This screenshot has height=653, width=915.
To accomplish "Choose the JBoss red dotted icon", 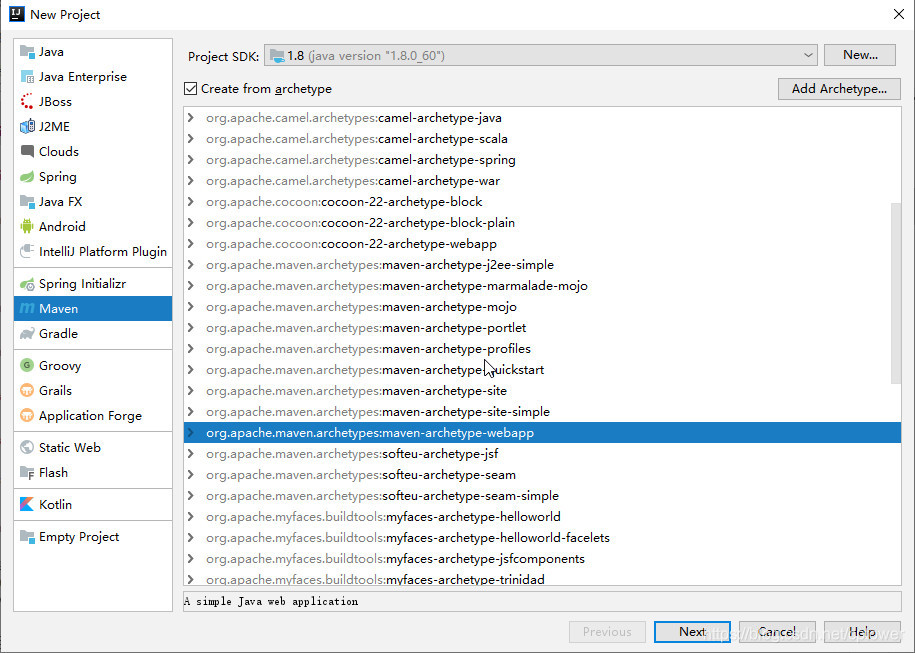I will click(x=27, y=102).
